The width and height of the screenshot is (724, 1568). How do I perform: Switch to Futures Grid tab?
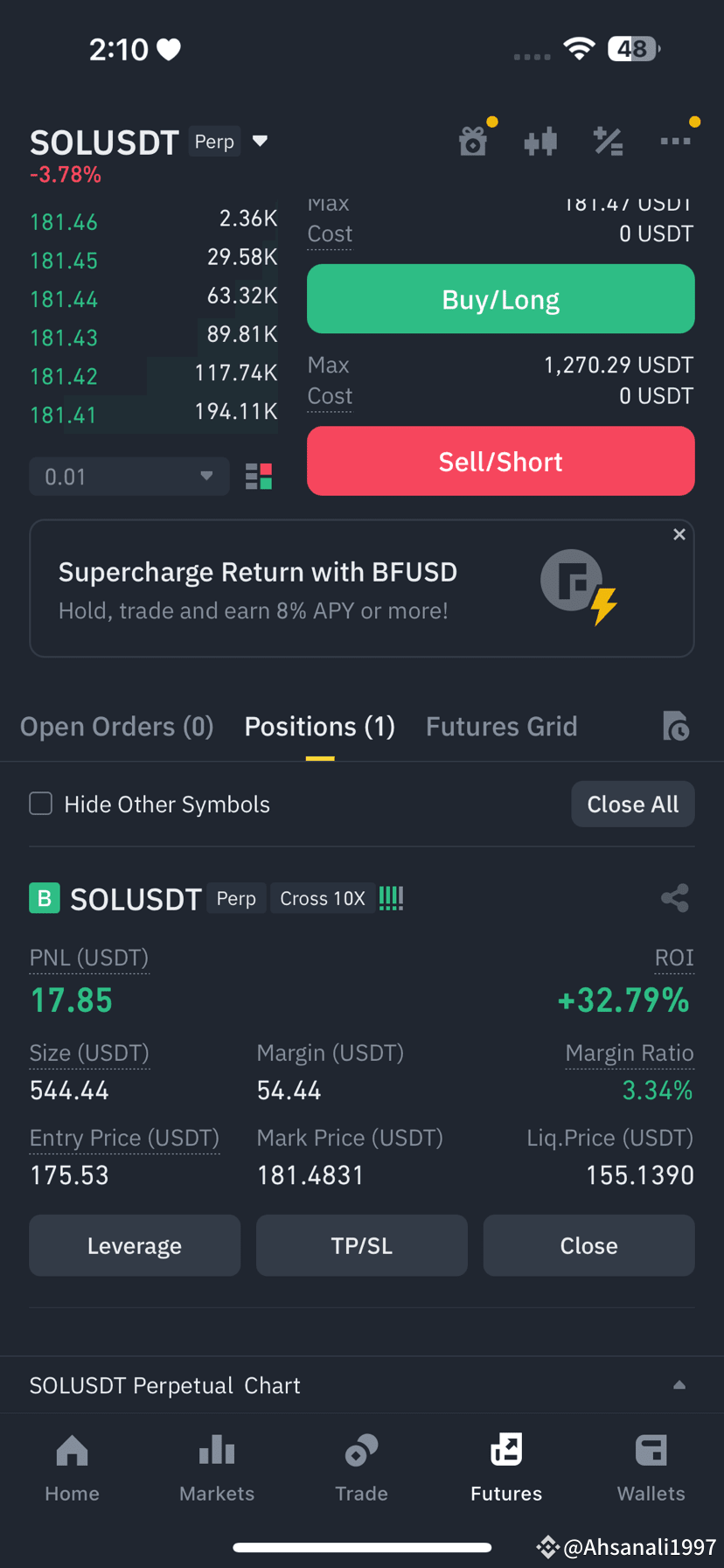click(x=502, y=727)
